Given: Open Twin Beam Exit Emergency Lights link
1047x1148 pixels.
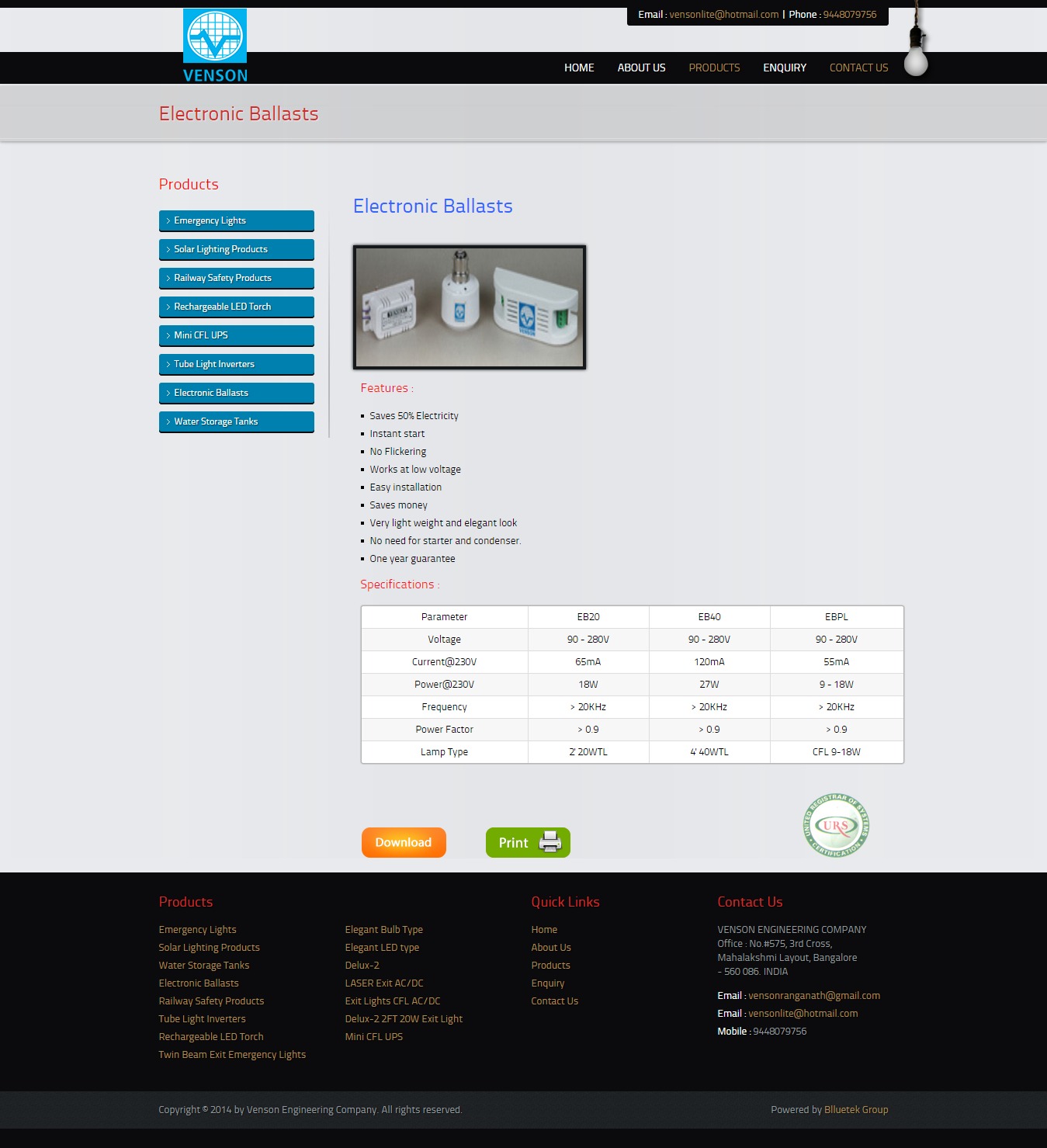Looking at the screenshot, I should click(232, 1054).
